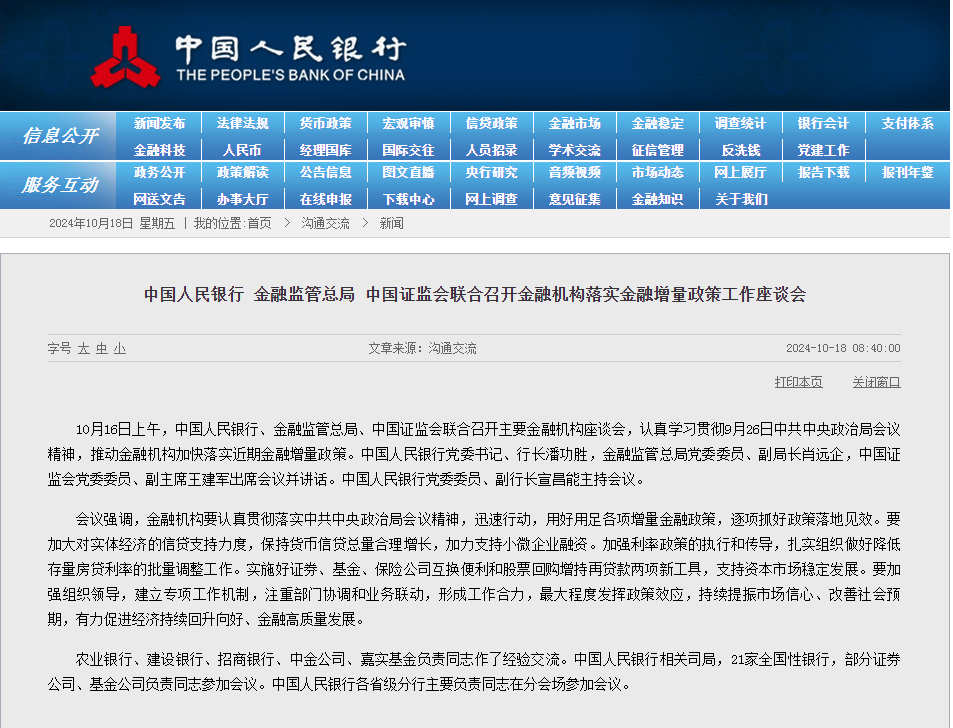This screenshot has height=728, width=953.
Task: Click the People's Bank of China red logo
Action: click(125, 57)
